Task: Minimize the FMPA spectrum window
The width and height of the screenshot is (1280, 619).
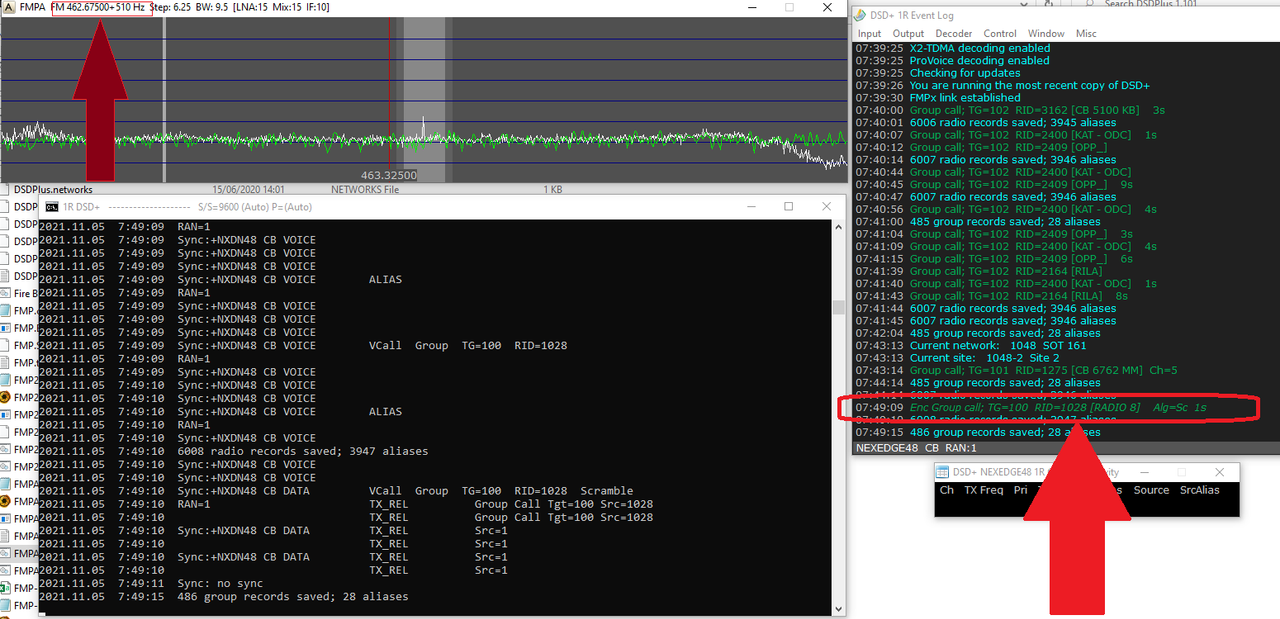Action: click(x=751, y=7)
